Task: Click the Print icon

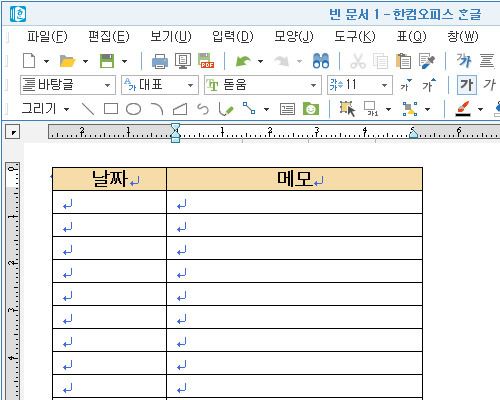Action: (160, 61)
